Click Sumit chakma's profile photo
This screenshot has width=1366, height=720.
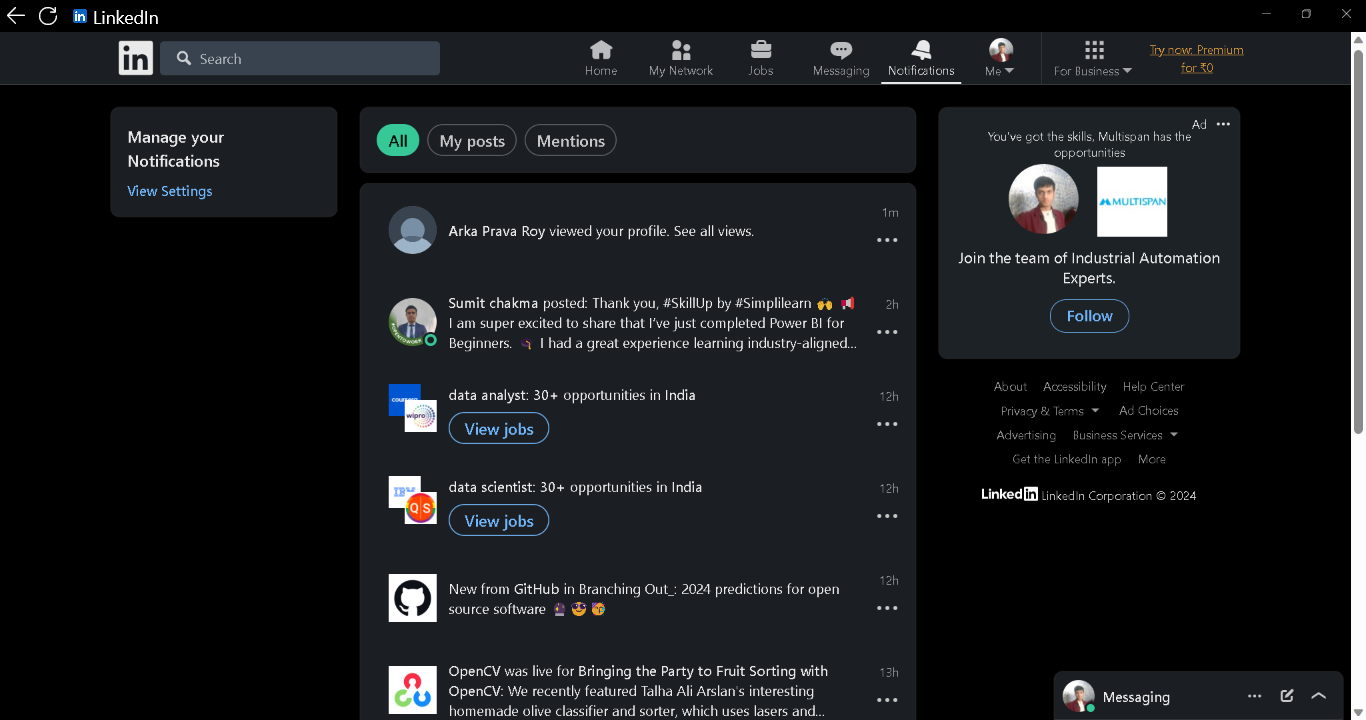(x=413, y=322)
